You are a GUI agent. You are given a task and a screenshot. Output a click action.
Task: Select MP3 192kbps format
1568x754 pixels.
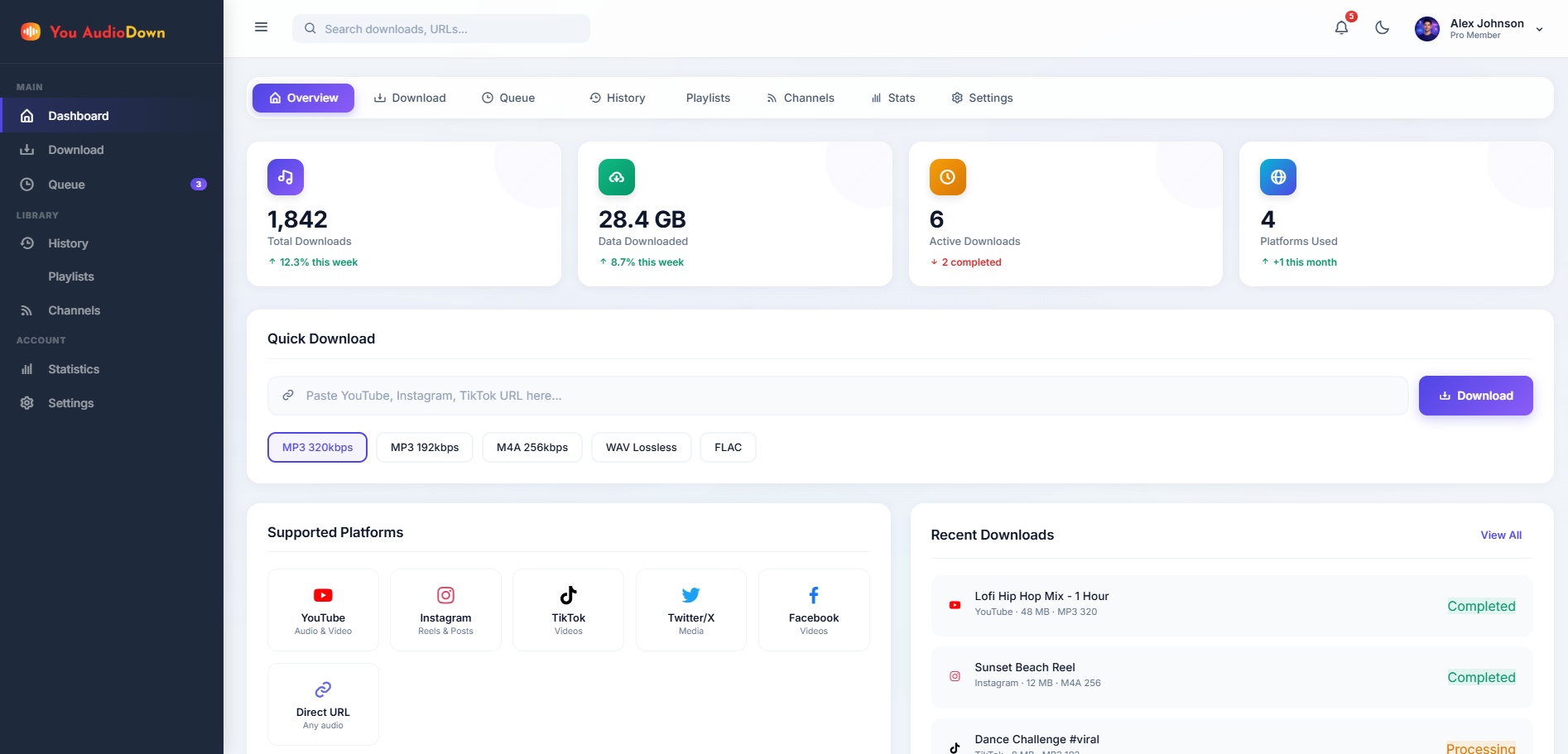click(x=425, y=447)
